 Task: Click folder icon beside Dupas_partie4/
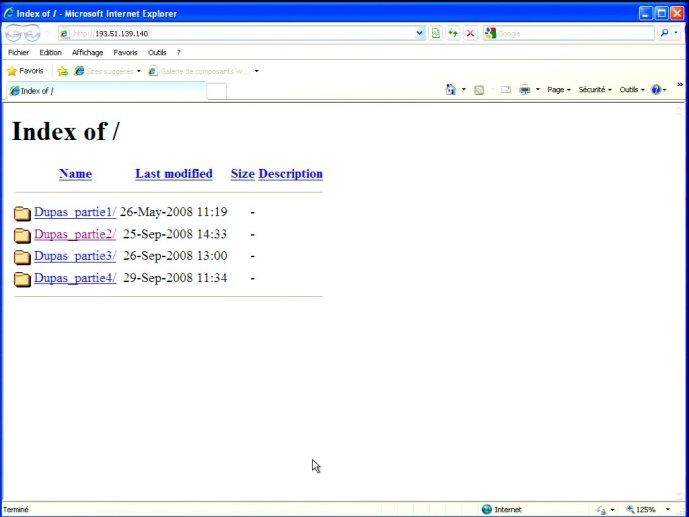click(x=22, y=279)
